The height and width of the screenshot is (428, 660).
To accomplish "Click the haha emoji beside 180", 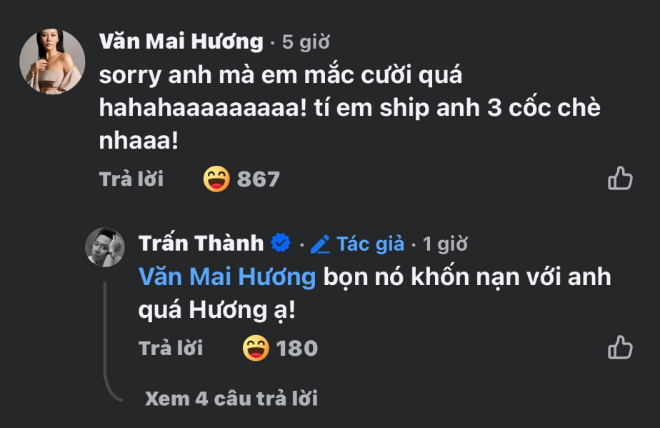I will tap(257, 348).
